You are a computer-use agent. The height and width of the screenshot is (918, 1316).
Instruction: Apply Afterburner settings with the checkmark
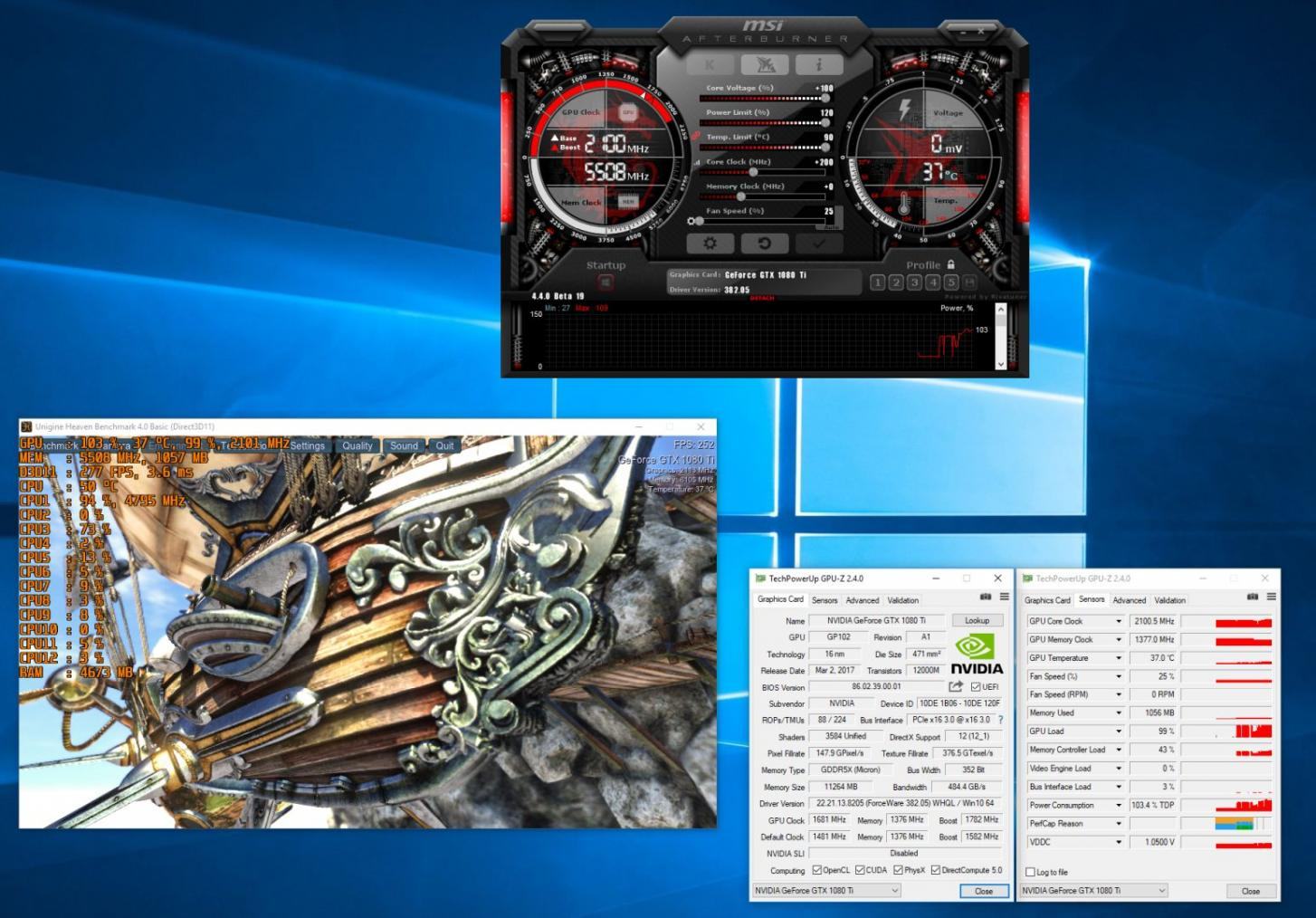click(819, 244)
